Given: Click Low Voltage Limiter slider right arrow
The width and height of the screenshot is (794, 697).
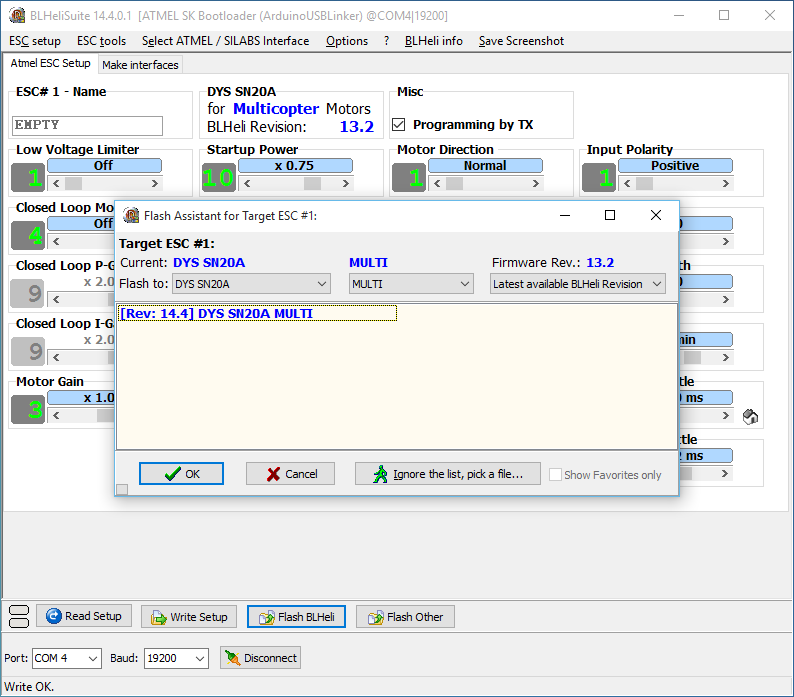Looking at the screenshot, I should coord(155,183).
